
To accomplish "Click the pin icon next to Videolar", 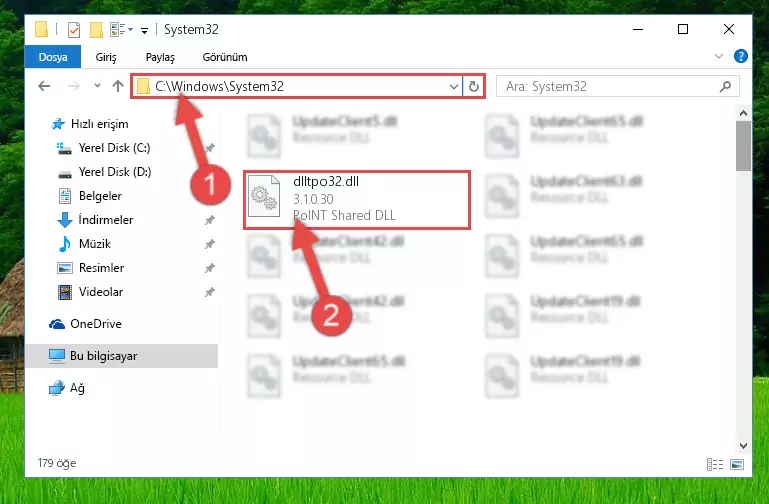I will [x=209, y=292].
